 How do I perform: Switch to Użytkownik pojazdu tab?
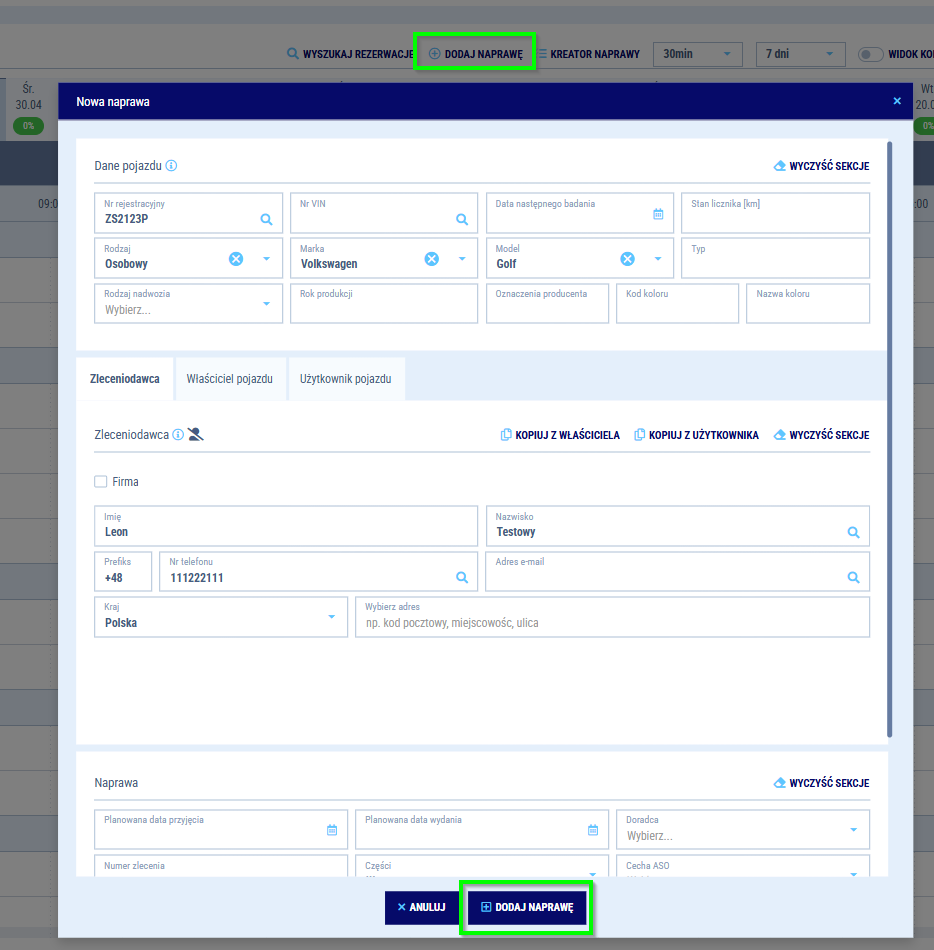(x=346, y=380)
